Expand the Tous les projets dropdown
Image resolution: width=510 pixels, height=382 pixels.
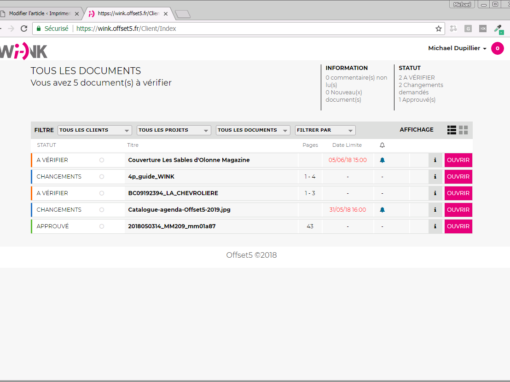(173, 130)
